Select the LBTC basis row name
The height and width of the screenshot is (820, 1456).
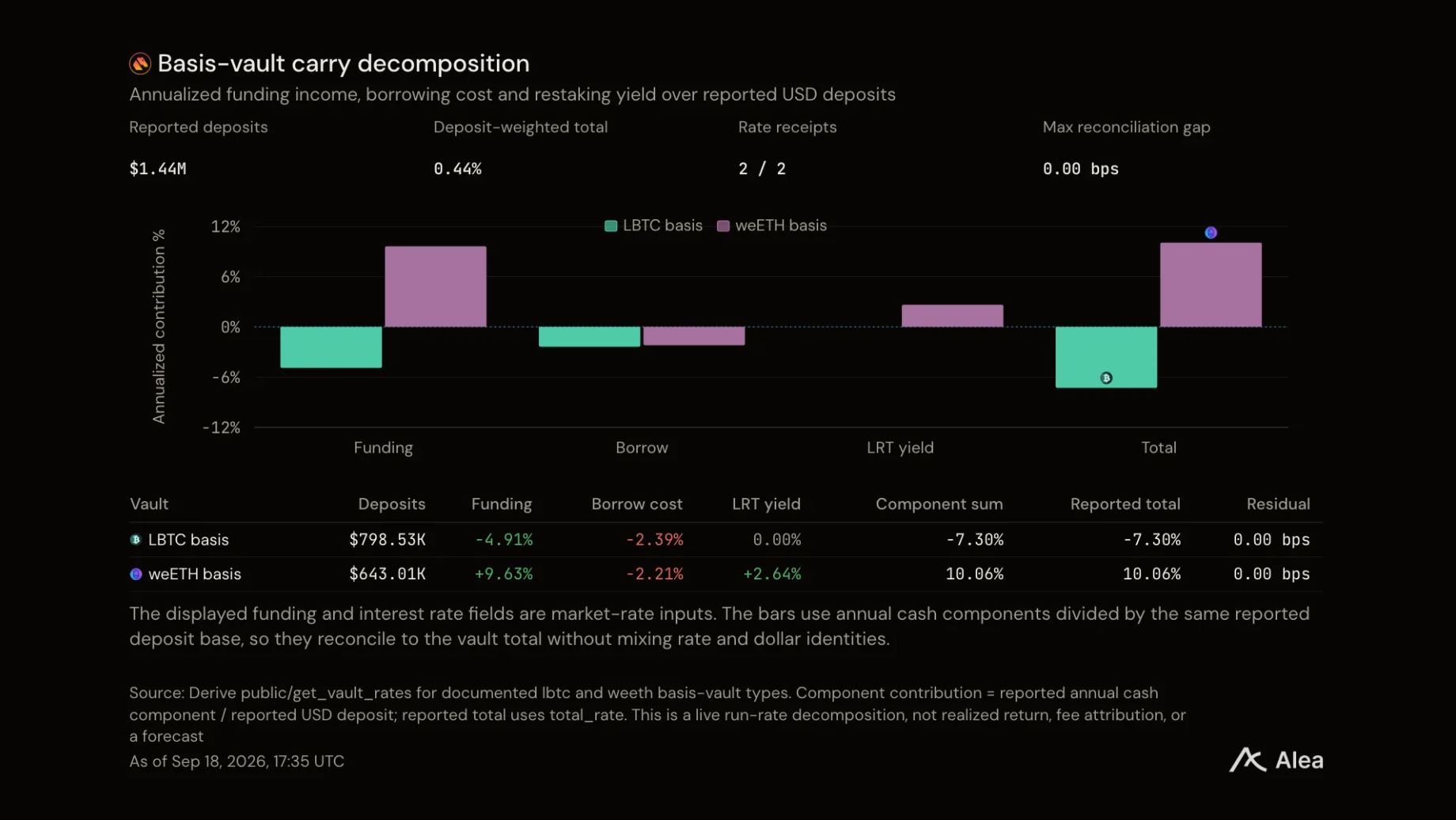(x=188, y=540)
